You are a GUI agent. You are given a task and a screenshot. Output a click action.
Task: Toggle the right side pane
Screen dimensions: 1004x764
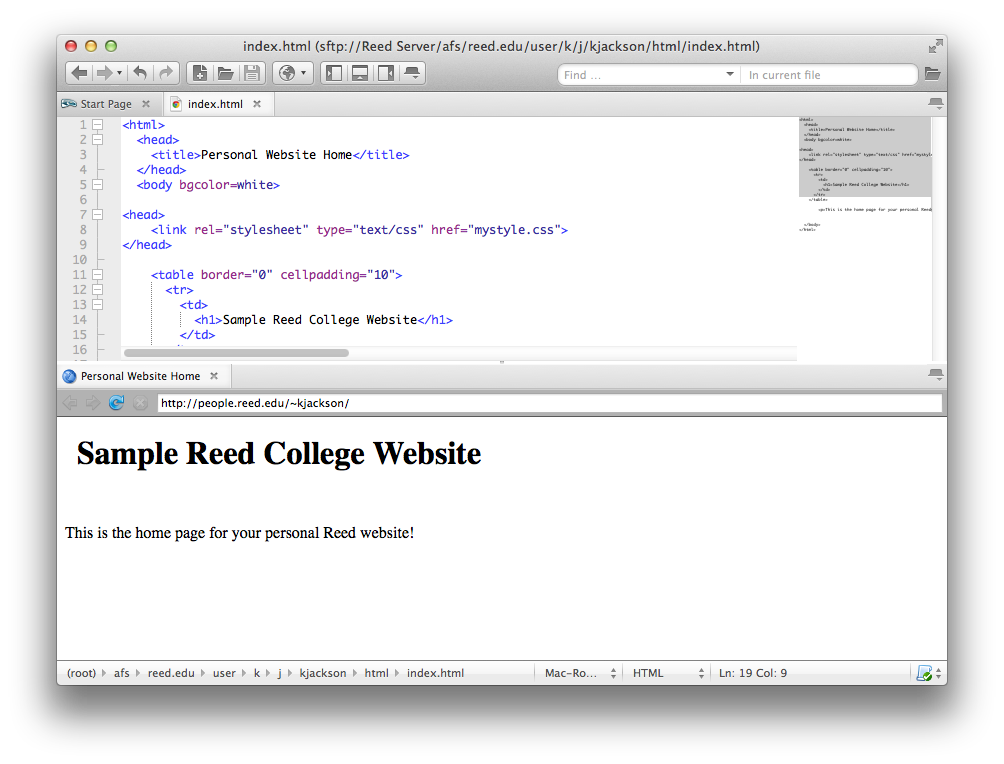[x=386, y=73]
